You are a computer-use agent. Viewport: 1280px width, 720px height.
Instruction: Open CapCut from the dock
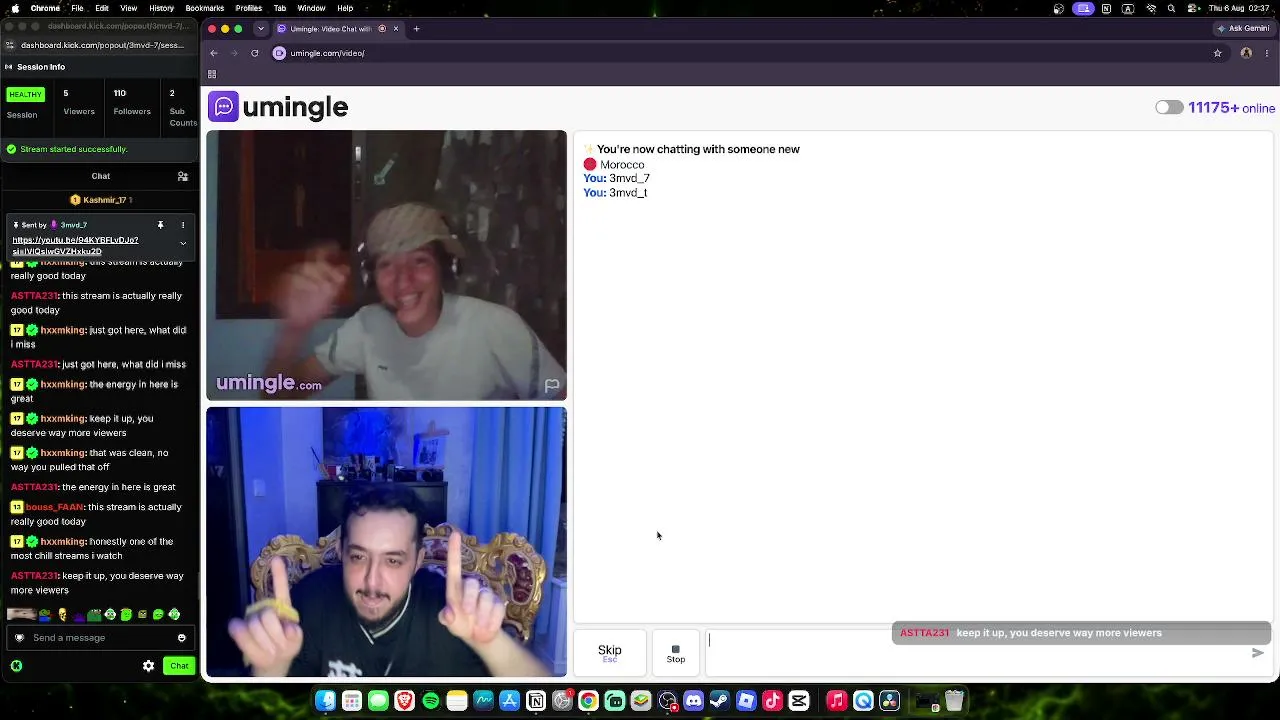point(799,701)
